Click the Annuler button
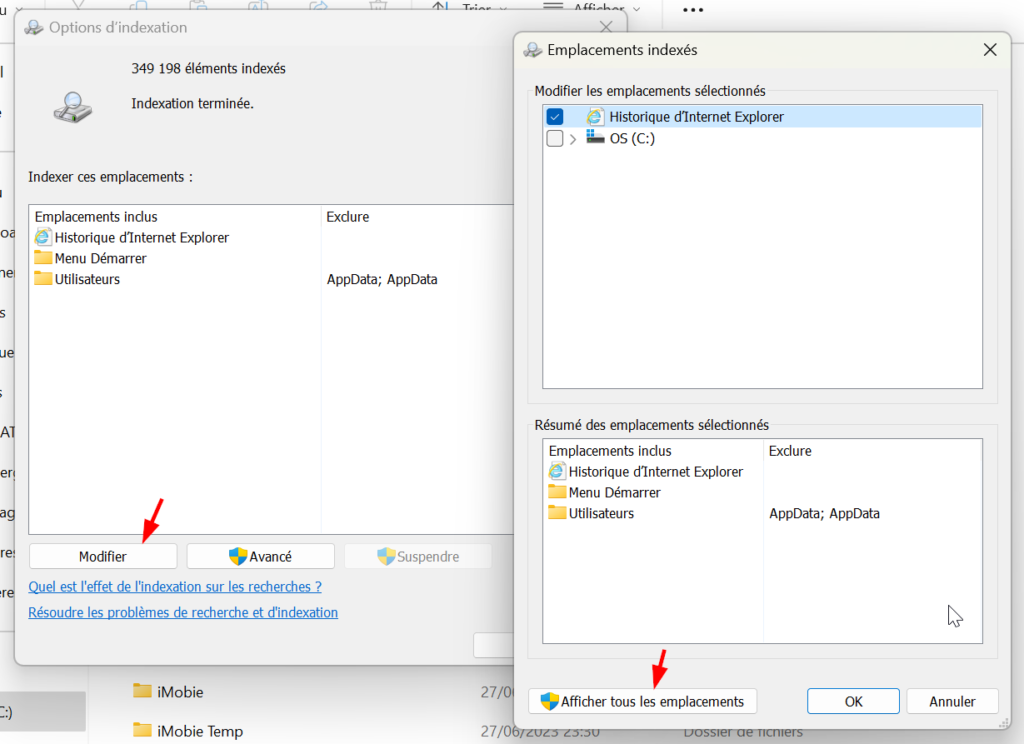The height and width of the screenshot is (744, 1024). 952,702
